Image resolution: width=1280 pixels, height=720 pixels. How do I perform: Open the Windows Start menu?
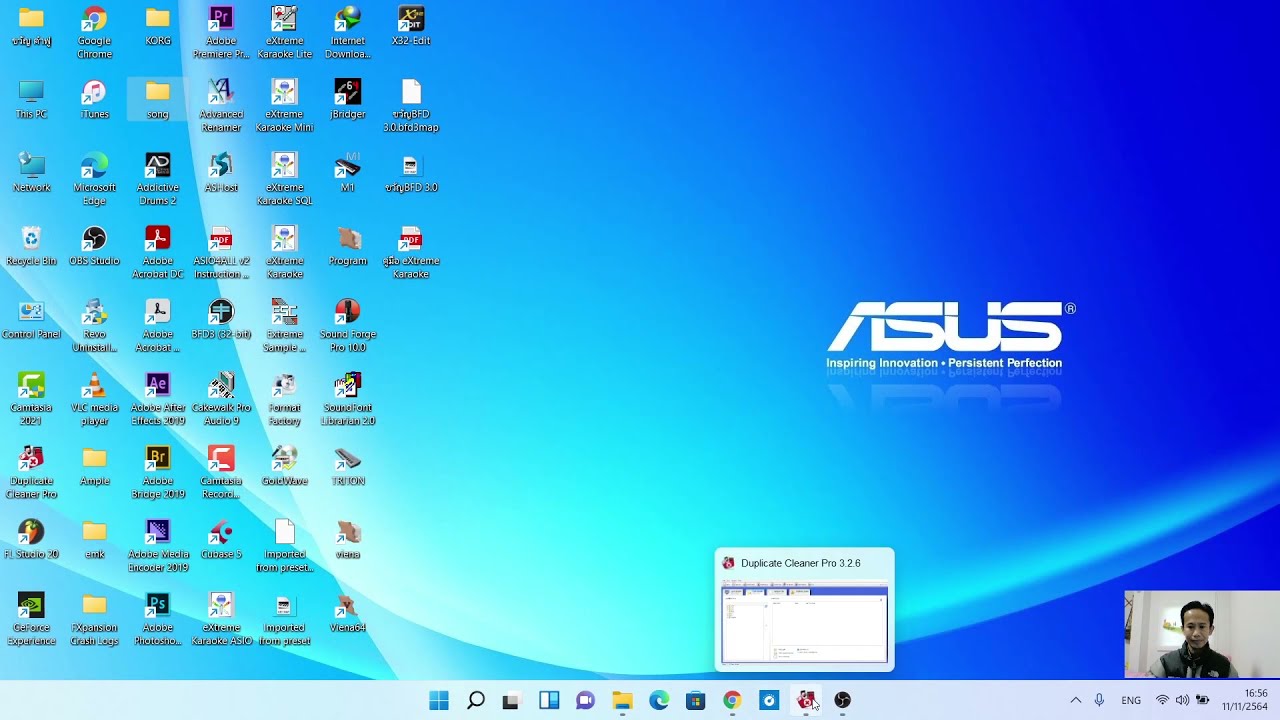tap(439, 701)
